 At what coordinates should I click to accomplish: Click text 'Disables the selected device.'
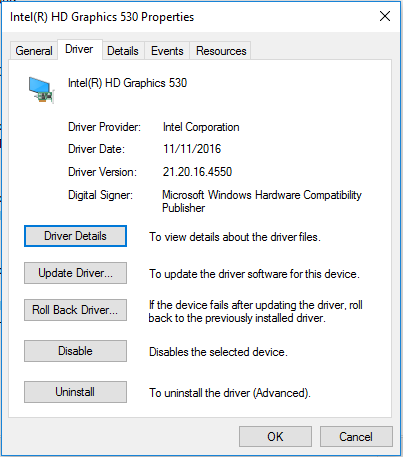point(218,352)
